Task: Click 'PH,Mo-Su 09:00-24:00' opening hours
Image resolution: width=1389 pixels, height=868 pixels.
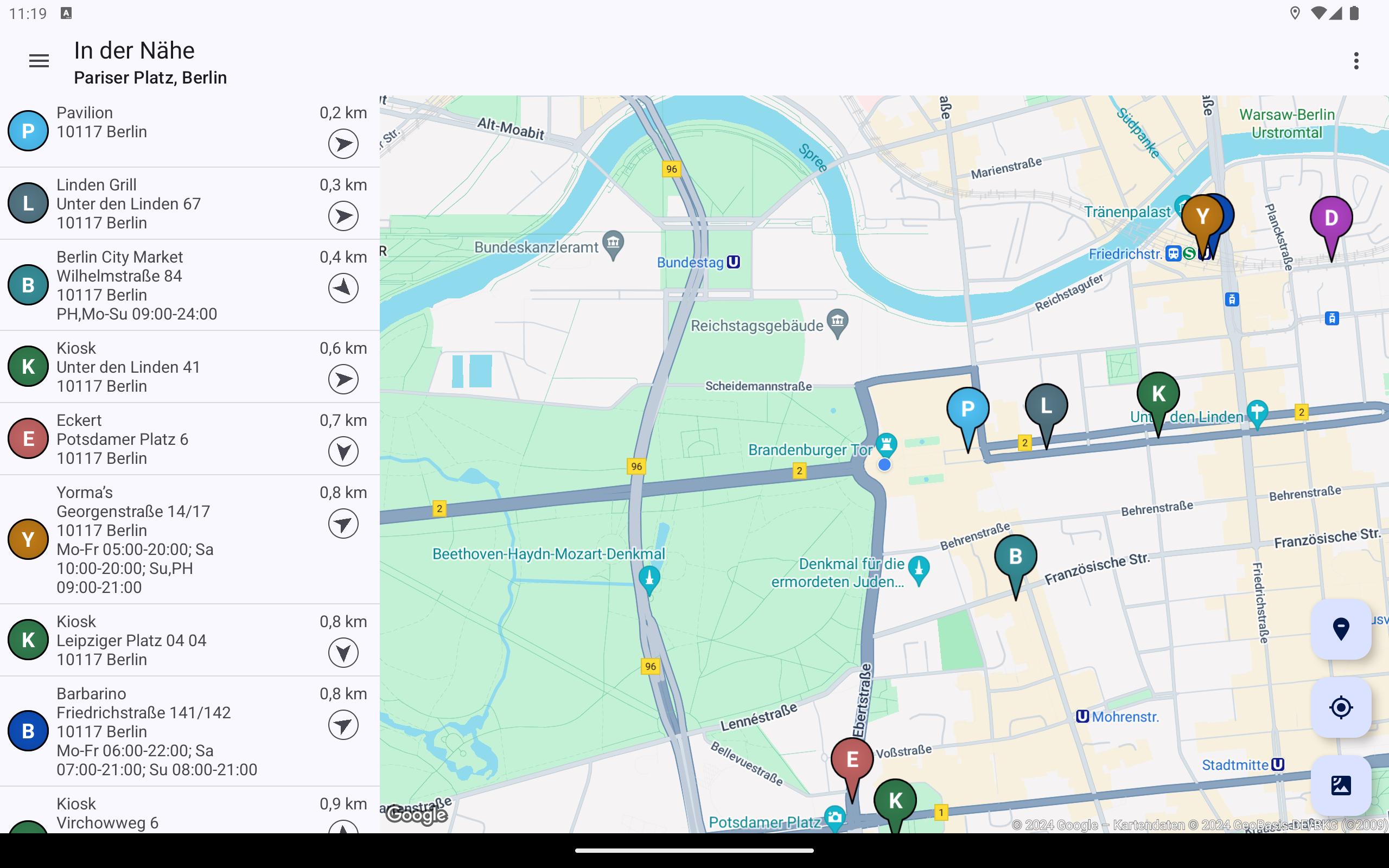Action: tap(137, 314)
